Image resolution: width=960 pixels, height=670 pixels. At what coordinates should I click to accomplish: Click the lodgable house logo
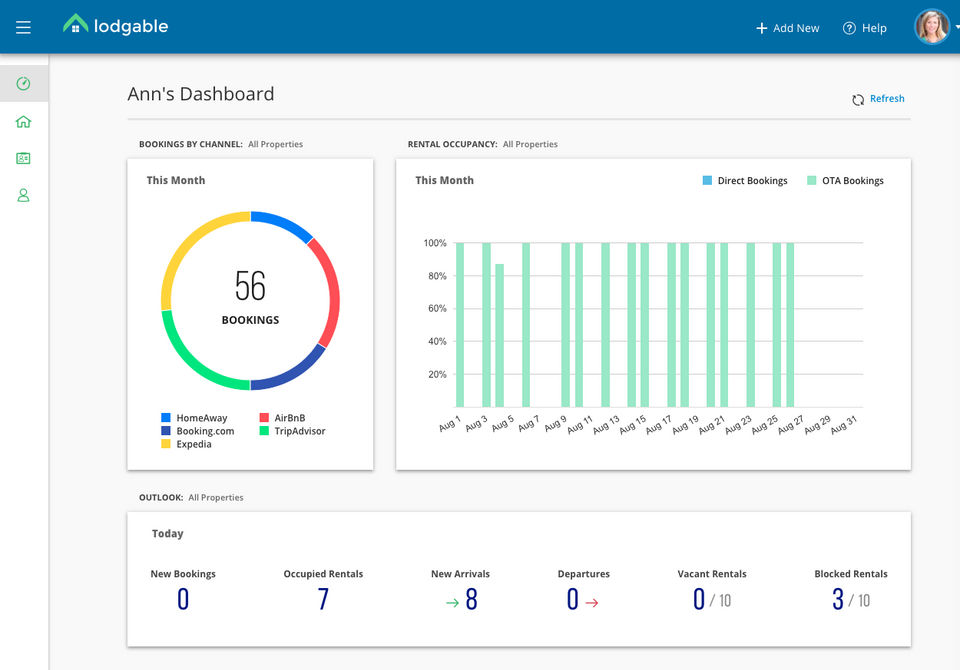[x=75, y=25]
